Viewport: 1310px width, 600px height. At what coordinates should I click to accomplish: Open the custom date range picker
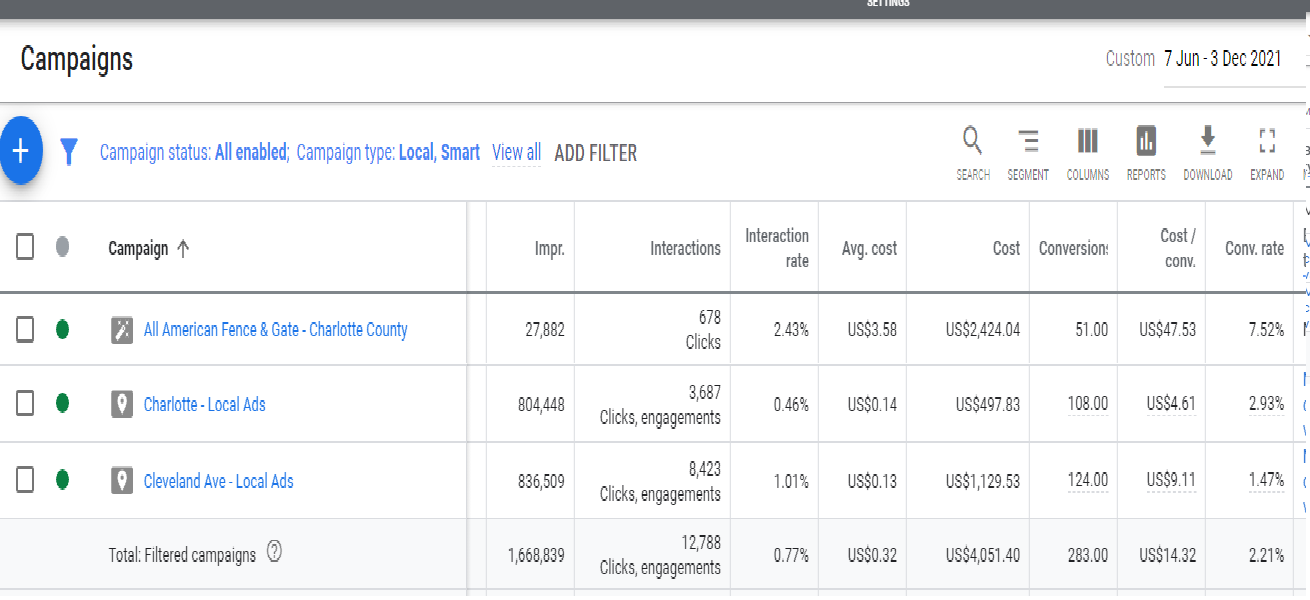coord(1221,59)
